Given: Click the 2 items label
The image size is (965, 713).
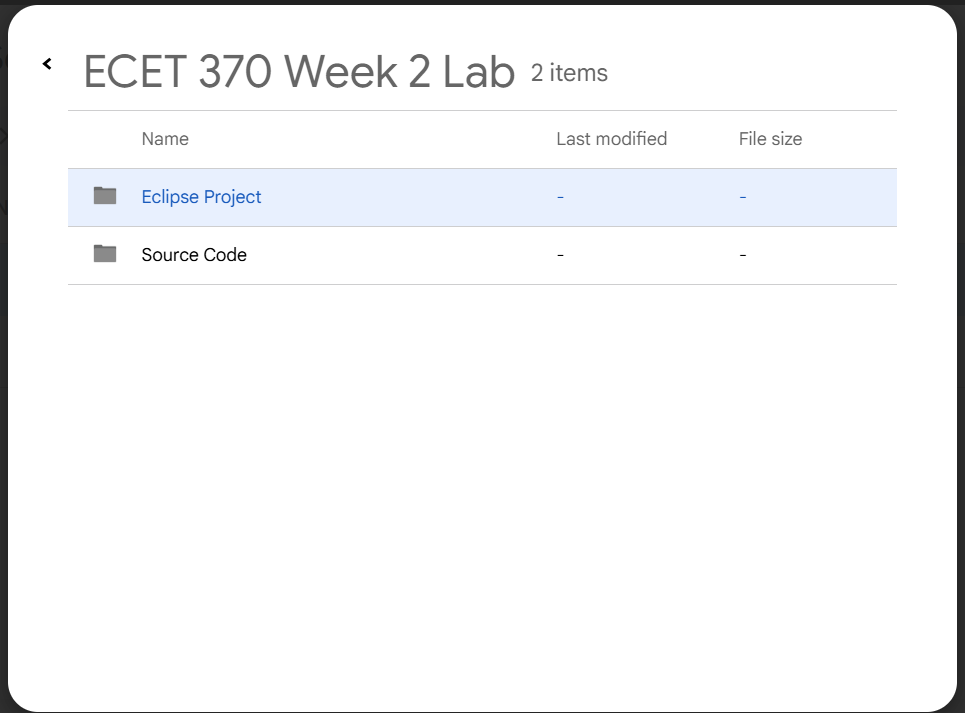Looking at the screenshot, I should click(568, 73).
